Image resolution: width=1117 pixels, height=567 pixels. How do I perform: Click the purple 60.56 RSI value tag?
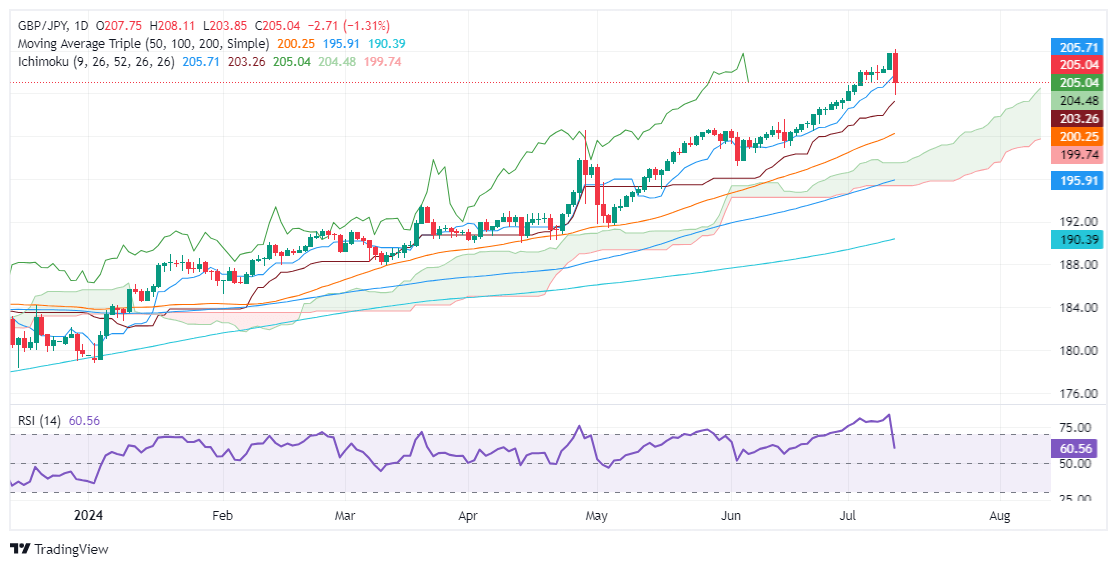coord(1079,448)
